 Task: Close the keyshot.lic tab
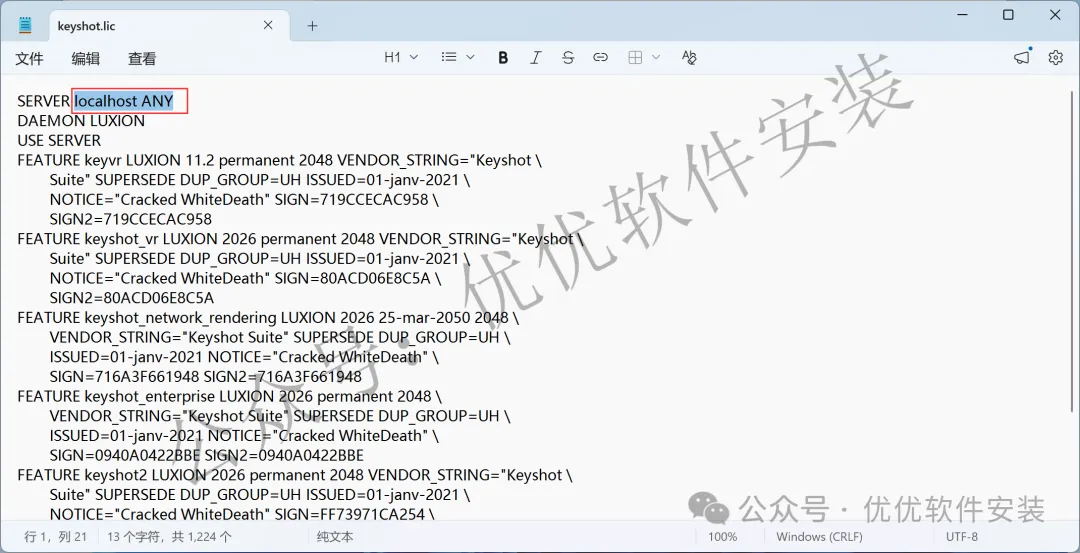click(268, 25)
